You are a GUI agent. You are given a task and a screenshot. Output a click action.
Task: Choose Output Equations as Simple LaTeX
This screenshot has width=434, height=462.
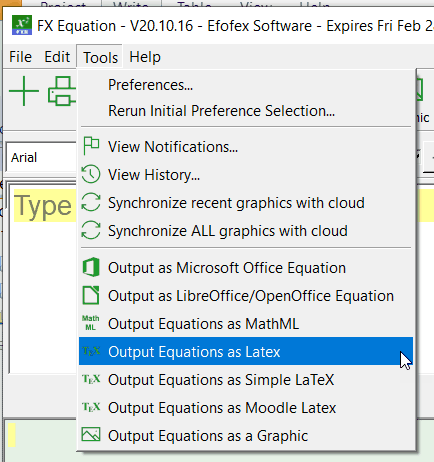pos(246,380)
